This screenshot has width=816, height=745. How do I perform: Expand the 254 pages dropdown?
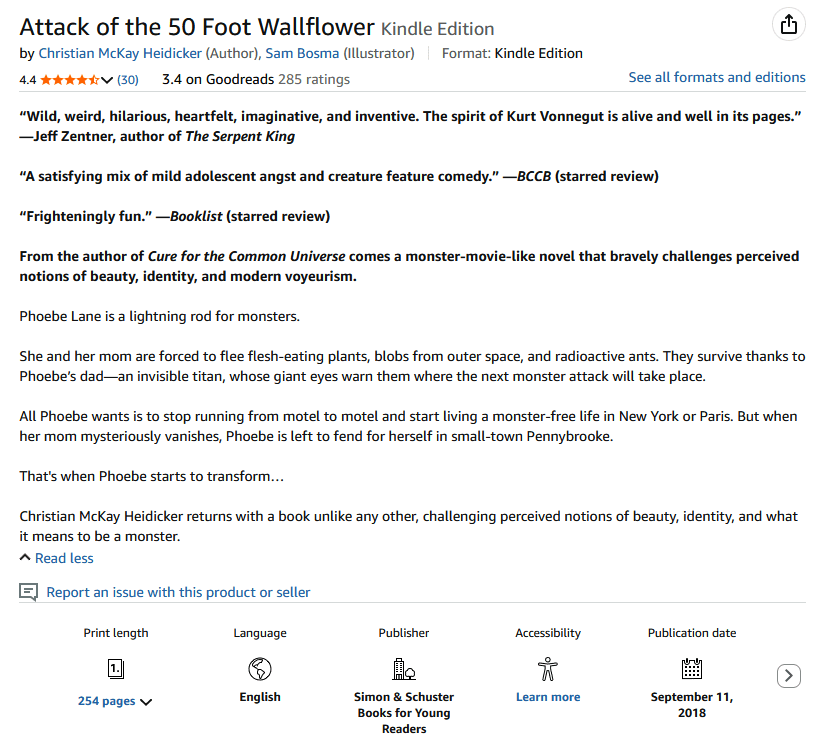[x=146, y=702]
